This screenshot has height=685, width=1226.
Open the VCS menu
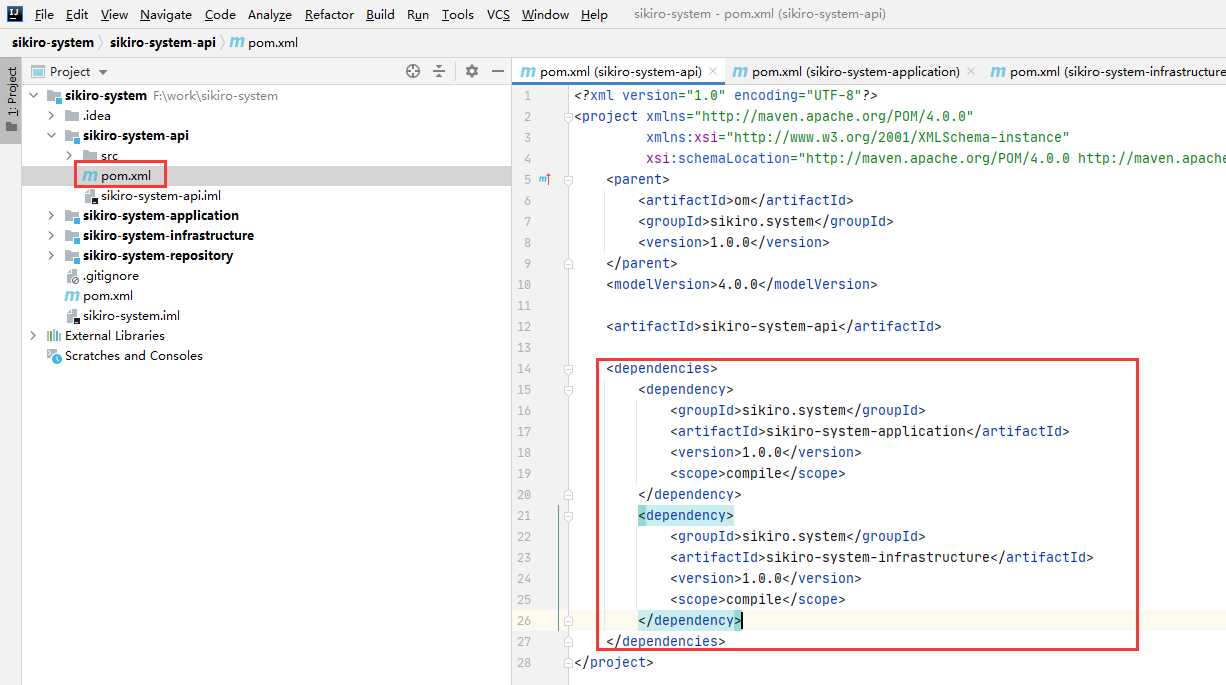click(x=498, y=14)
